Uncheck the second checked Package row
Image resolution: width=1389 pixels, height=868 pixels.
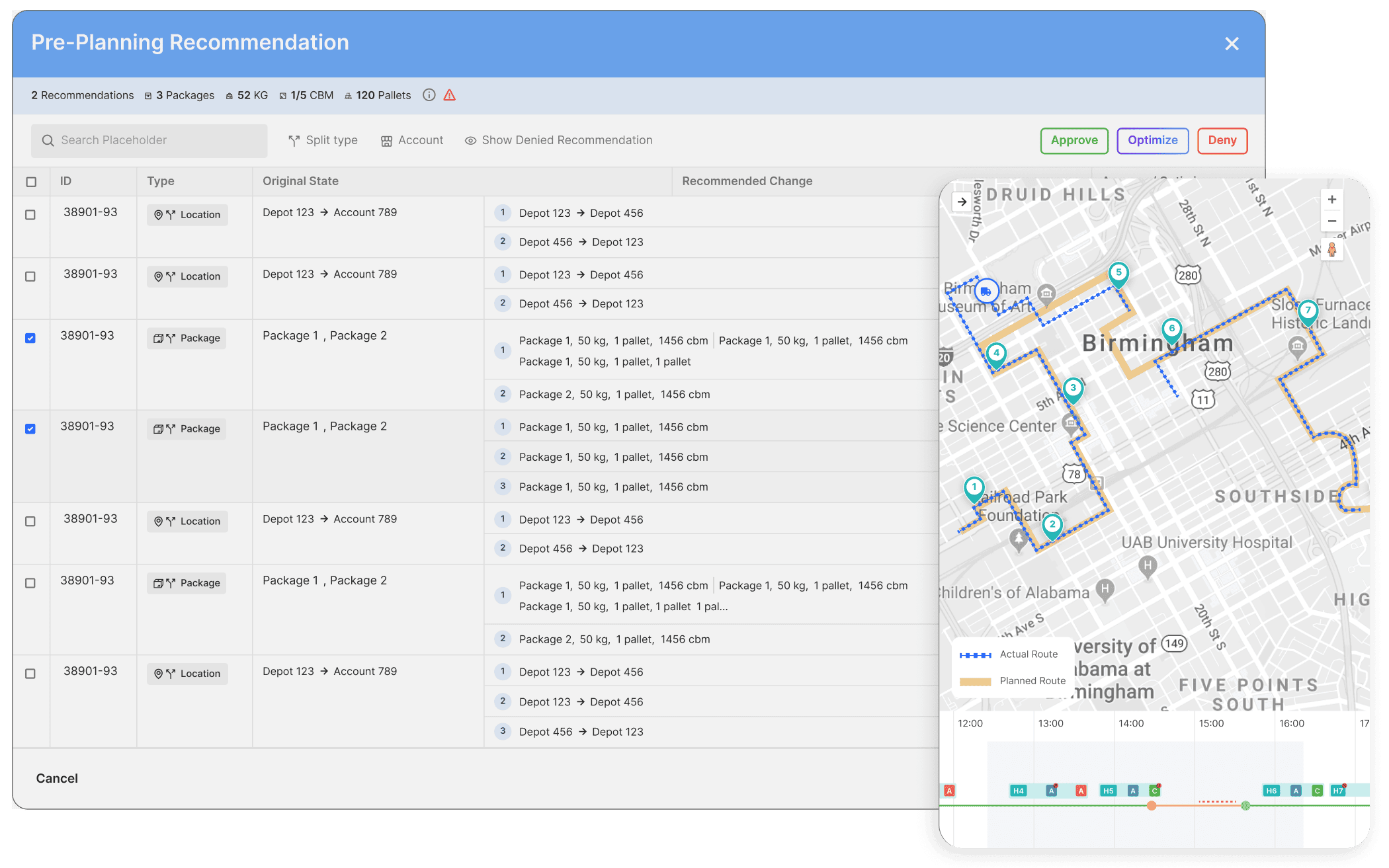[x=30, y=429]
